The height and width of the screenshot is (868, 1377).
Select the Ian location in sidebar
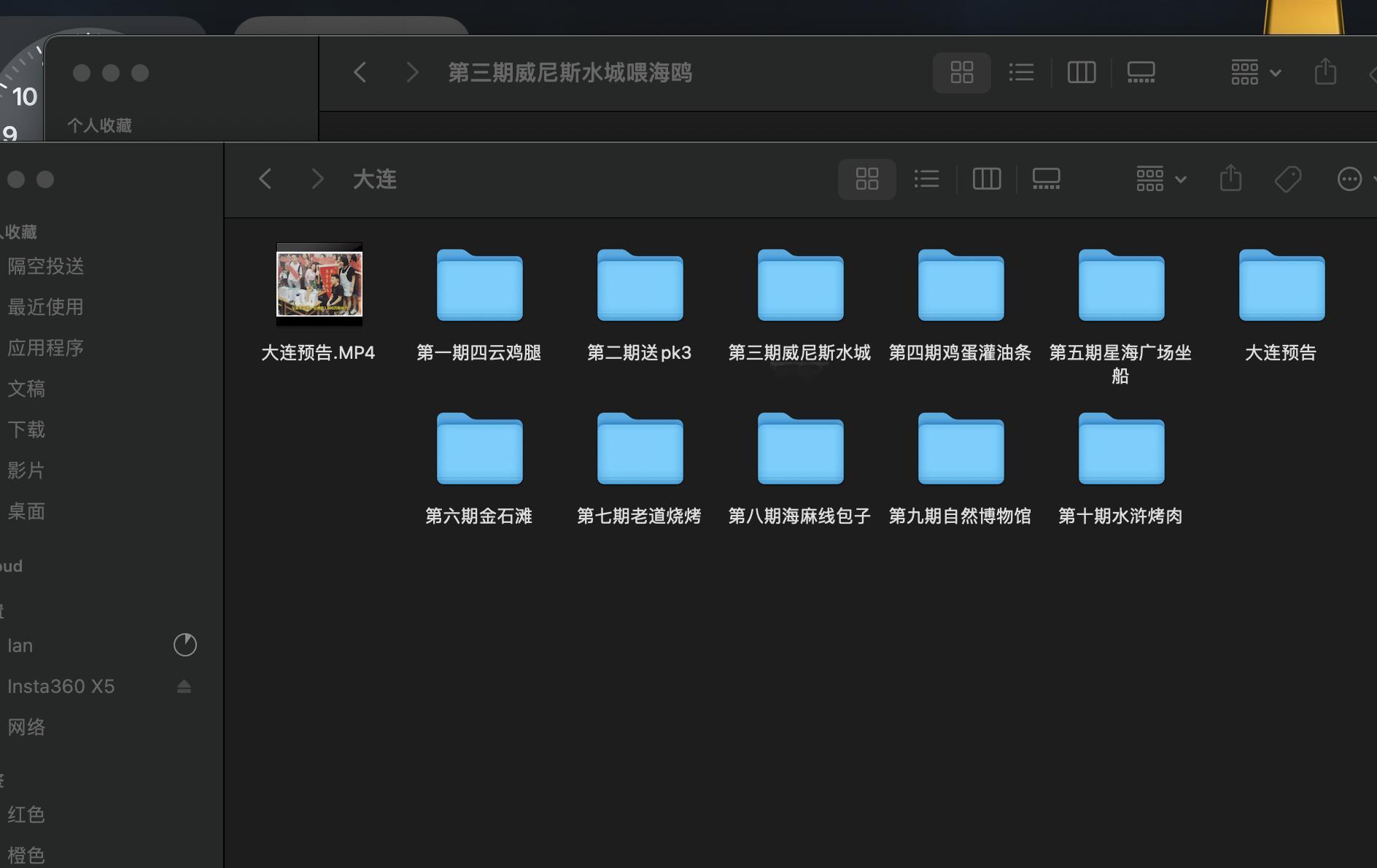point(20,646)
